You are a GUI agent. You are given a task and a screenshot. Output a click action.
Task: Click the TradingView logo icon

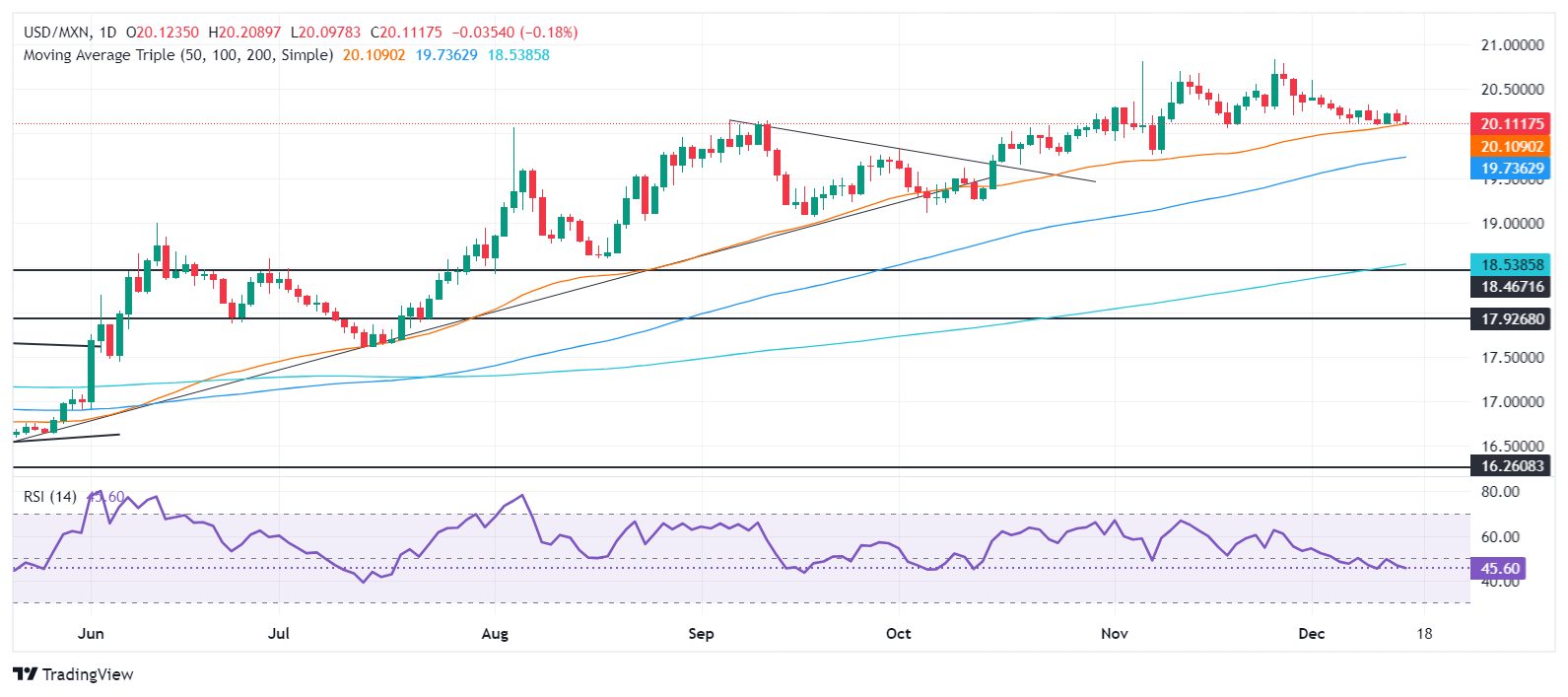point(26,674)
